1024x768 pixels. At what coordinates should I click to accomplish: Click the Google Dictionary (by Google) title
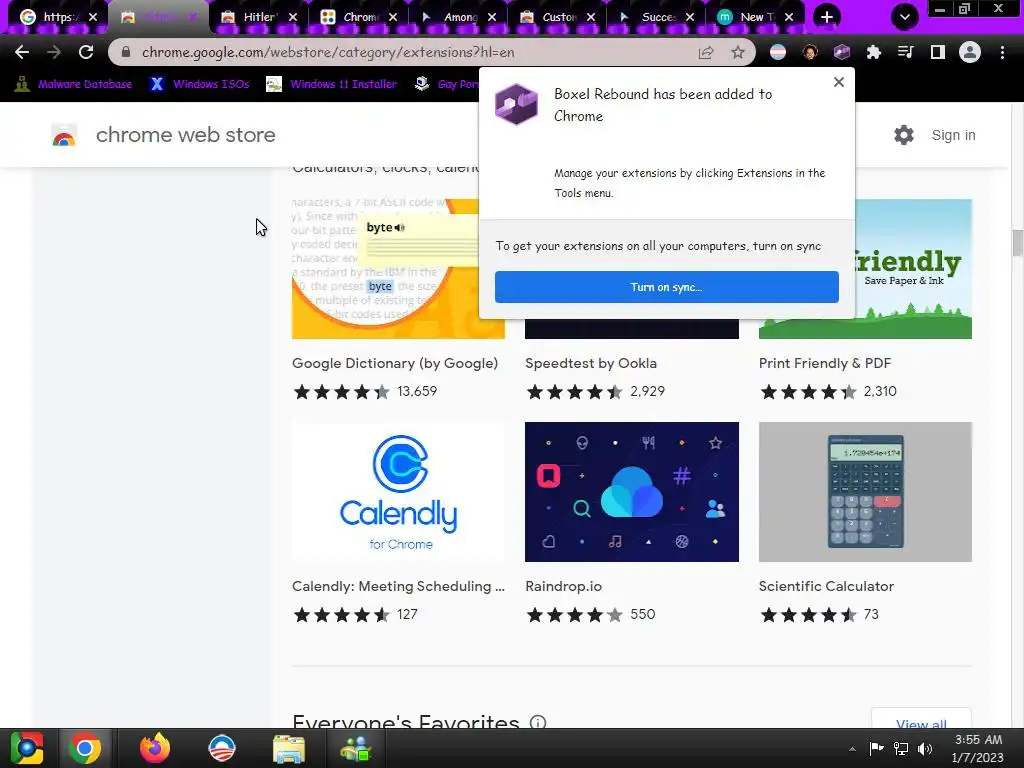pos(395,363)
